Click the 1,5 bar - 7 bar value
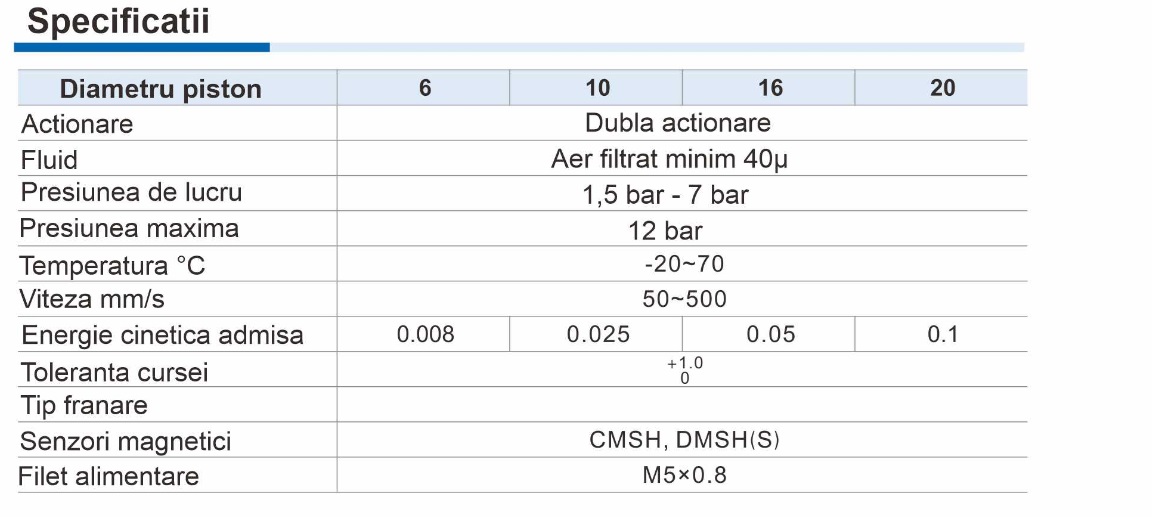This screenshot has height=517, width=1152. pyautogui.click(x=665, y=194)
